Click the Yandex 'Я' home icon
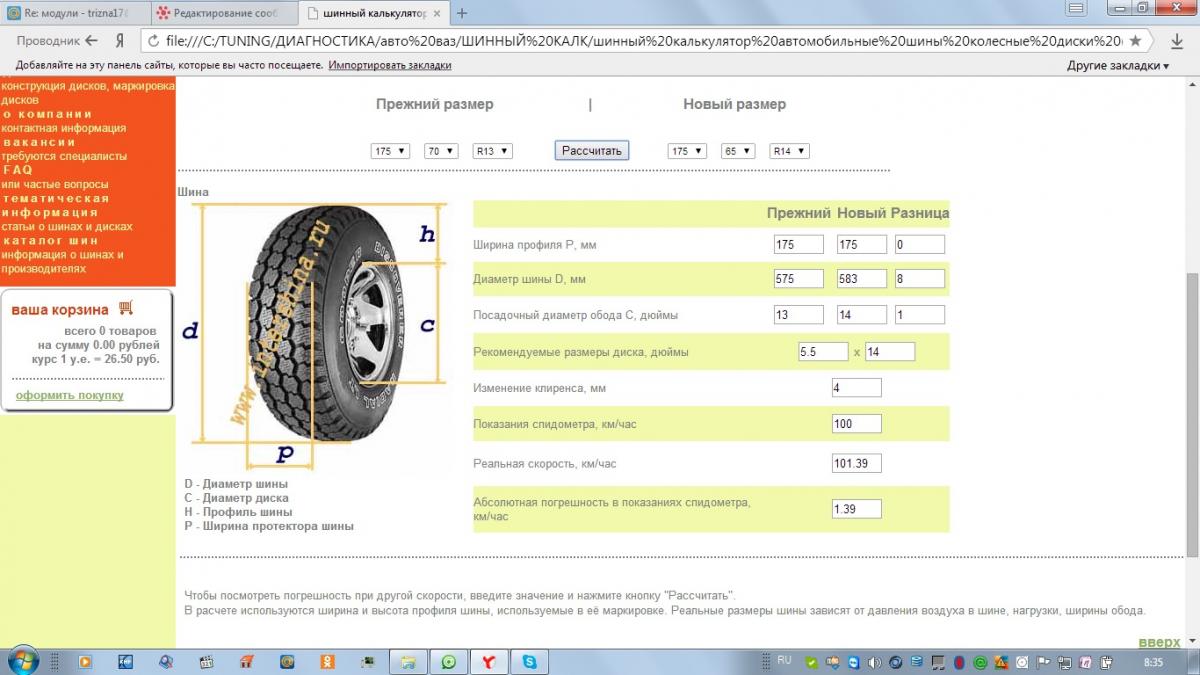This screenshot has height=675, width=1200. tap(119, 41)
